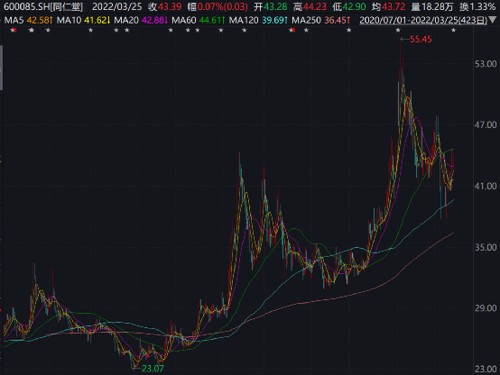Select the 2022/03/25 date in the header
This screenshot has width=500, height=375.
pyautogui.click(x=117, y=7)
